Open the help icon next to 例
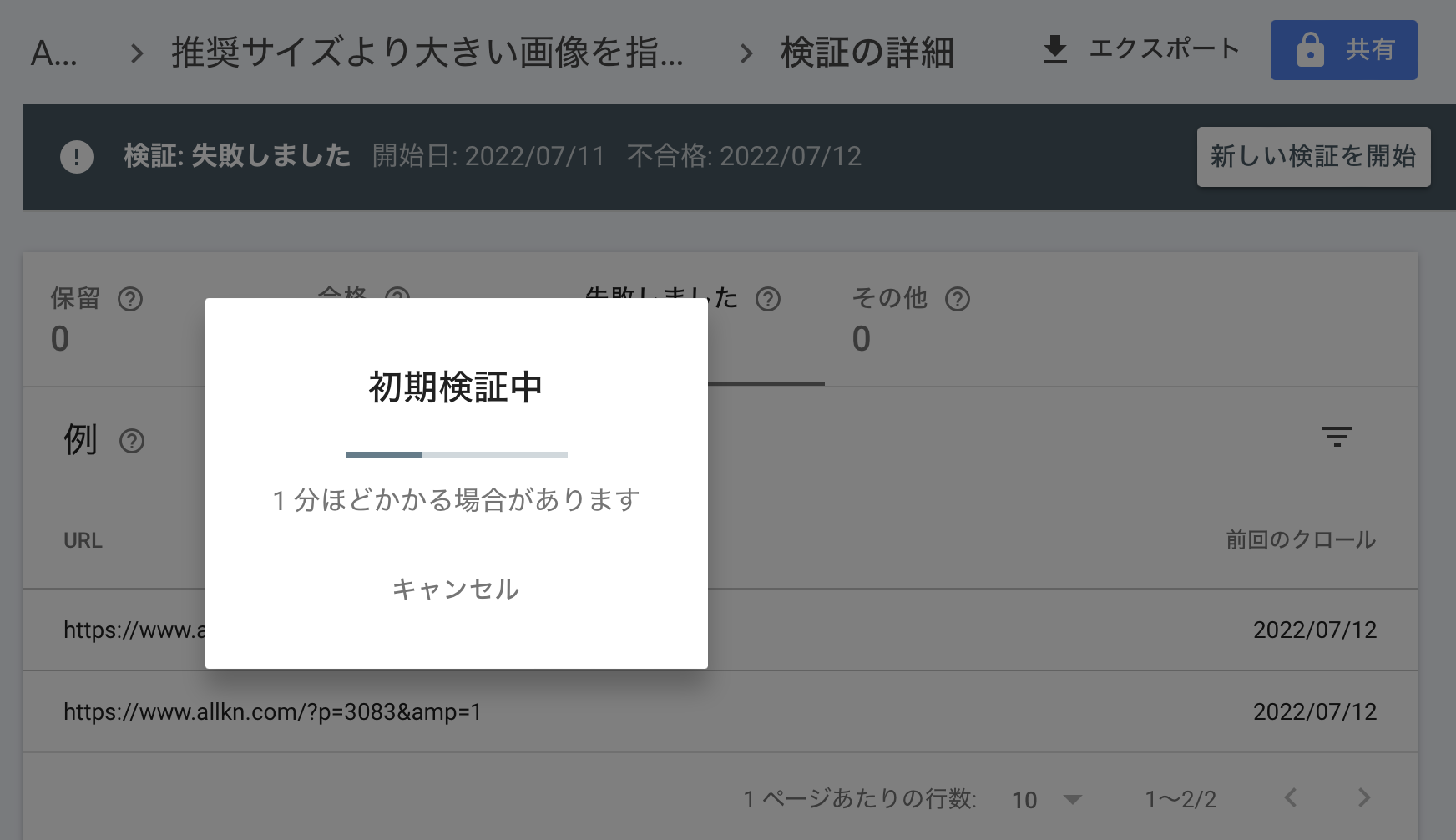The image size is (1456, 840). [x=132, y=441]
